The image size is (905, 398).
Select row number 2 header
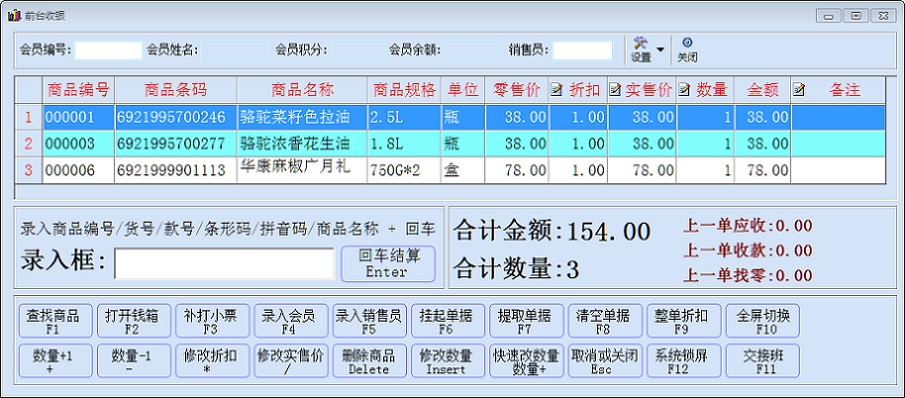pos(28,144)
